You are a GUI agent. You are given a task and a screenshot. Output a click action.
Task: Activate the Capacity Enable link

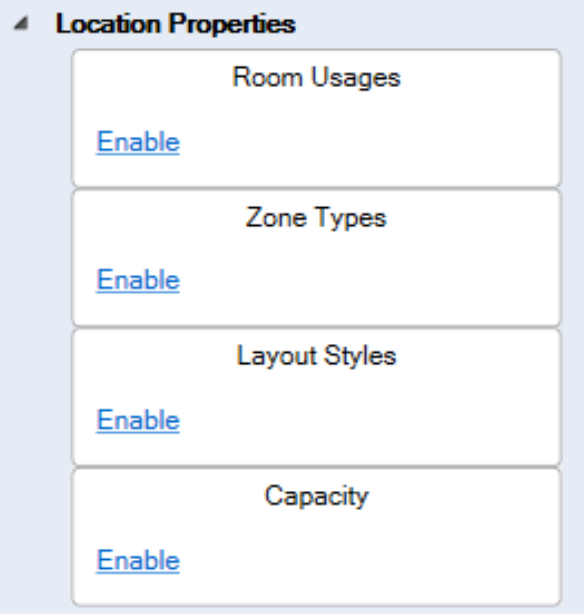138,560
